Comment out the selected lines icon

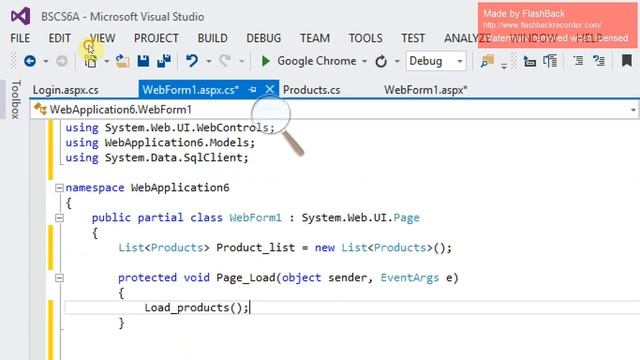[578, 61]
